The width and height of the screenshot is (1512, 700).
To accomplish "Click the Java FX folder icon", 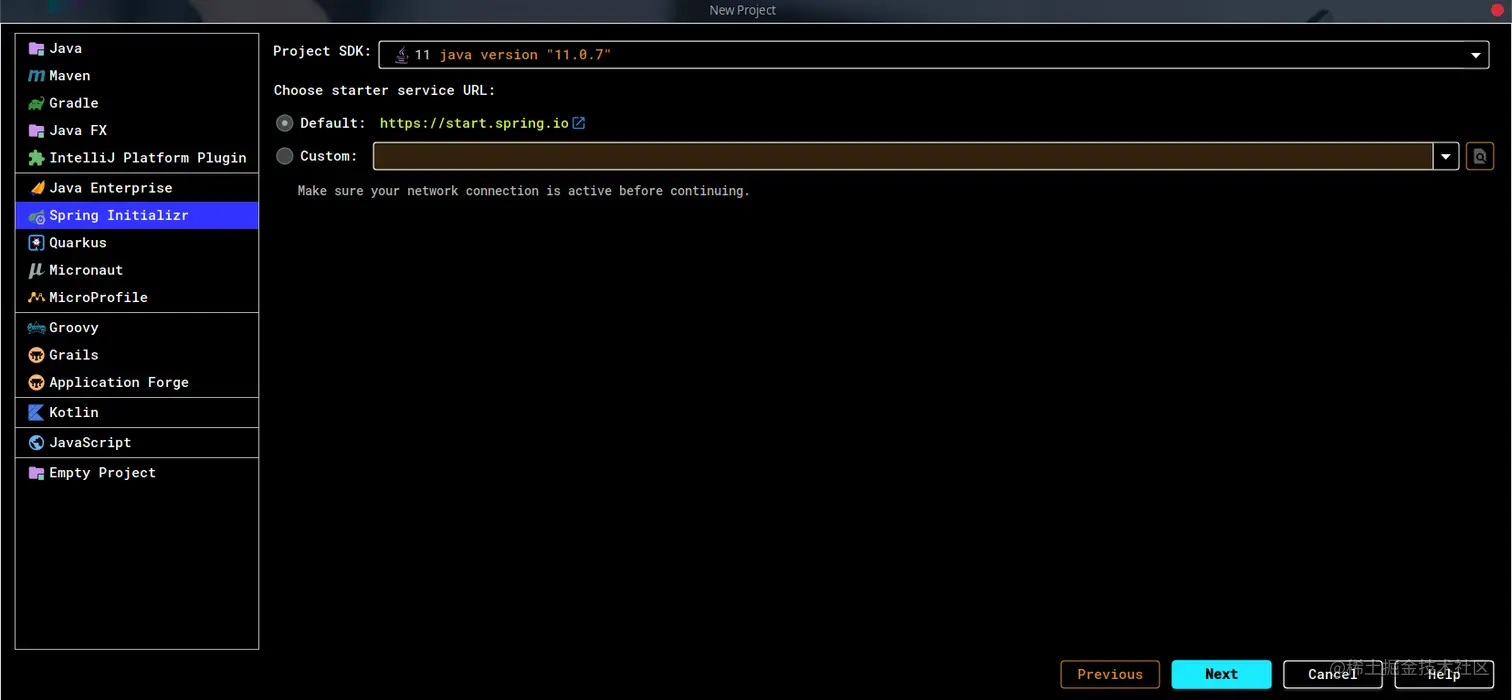I will tap(36, 130).
